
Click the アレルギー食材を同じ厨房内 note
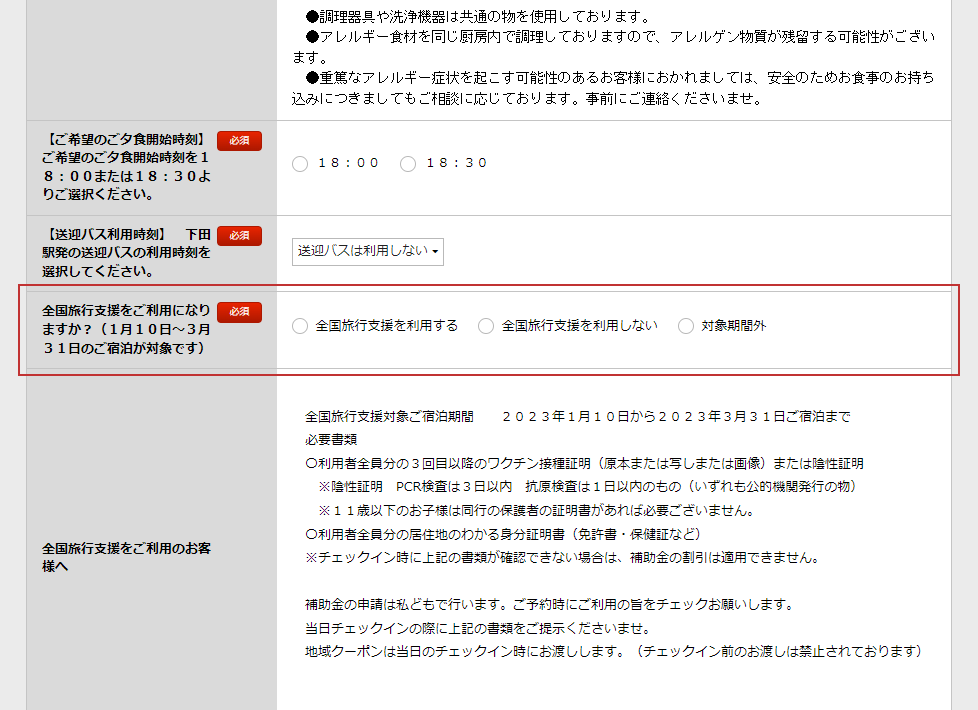click(614, 47)
